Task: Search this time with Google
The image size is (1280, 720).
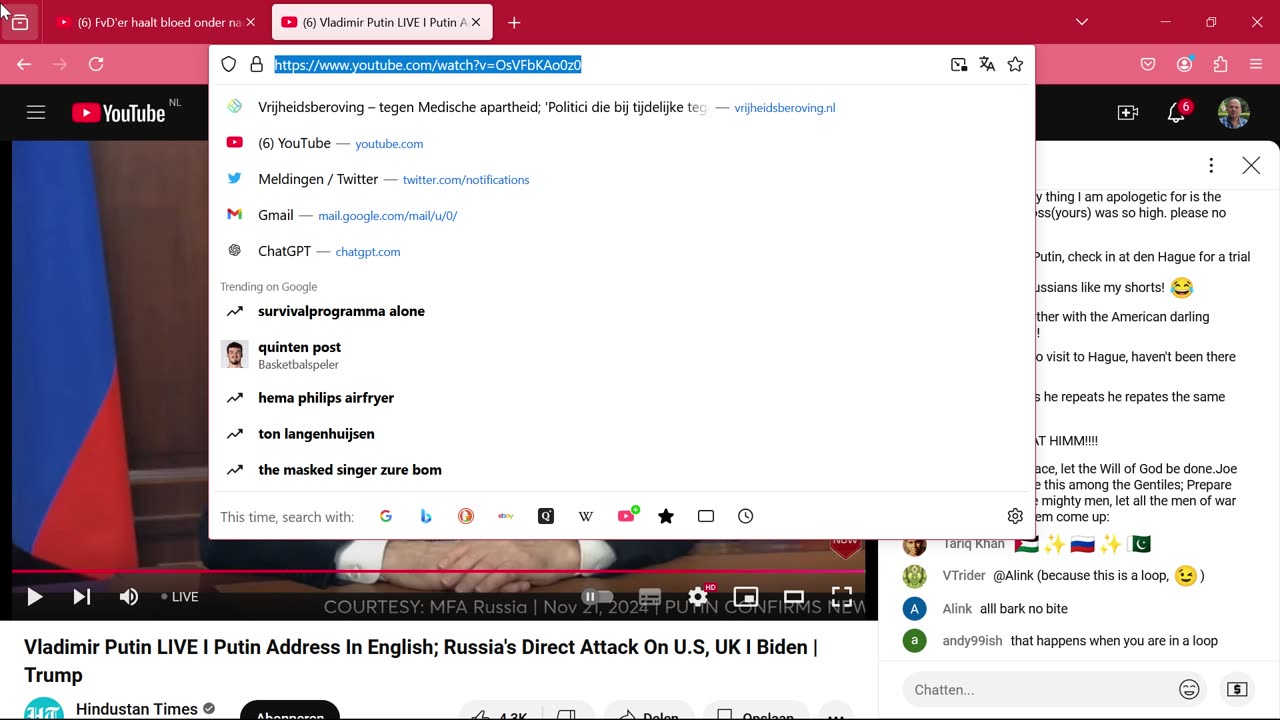Action: 386,516
